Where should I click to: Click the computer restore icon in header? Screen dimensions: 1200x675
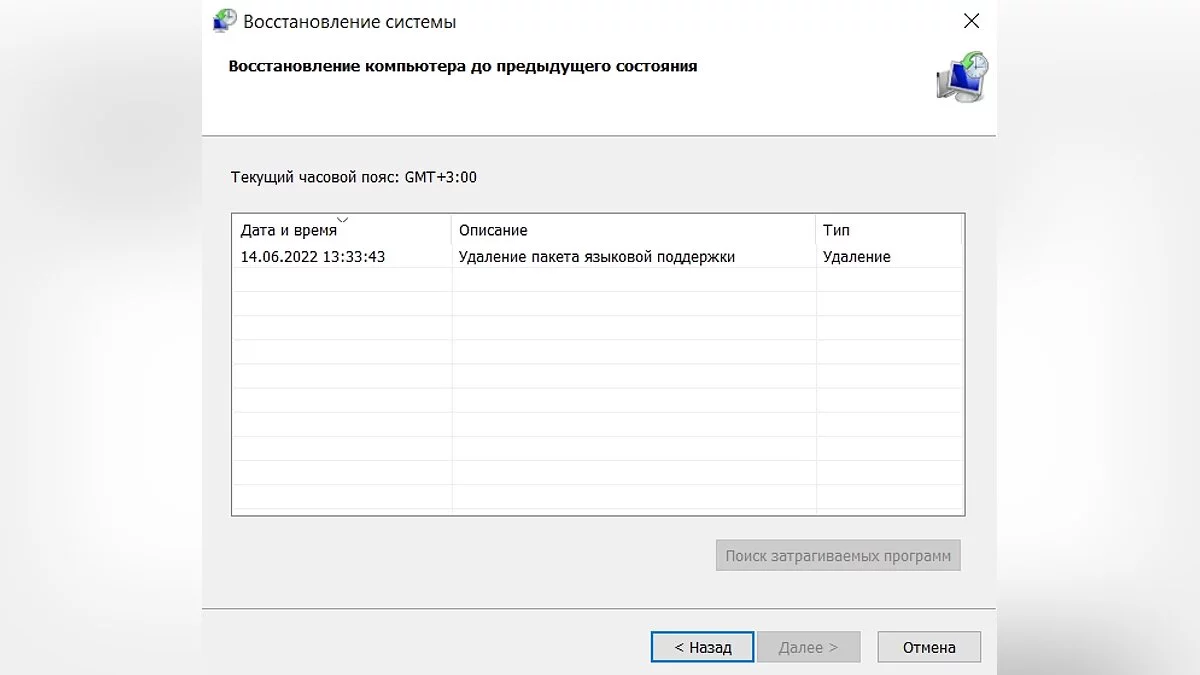click(x=962, y=77)
